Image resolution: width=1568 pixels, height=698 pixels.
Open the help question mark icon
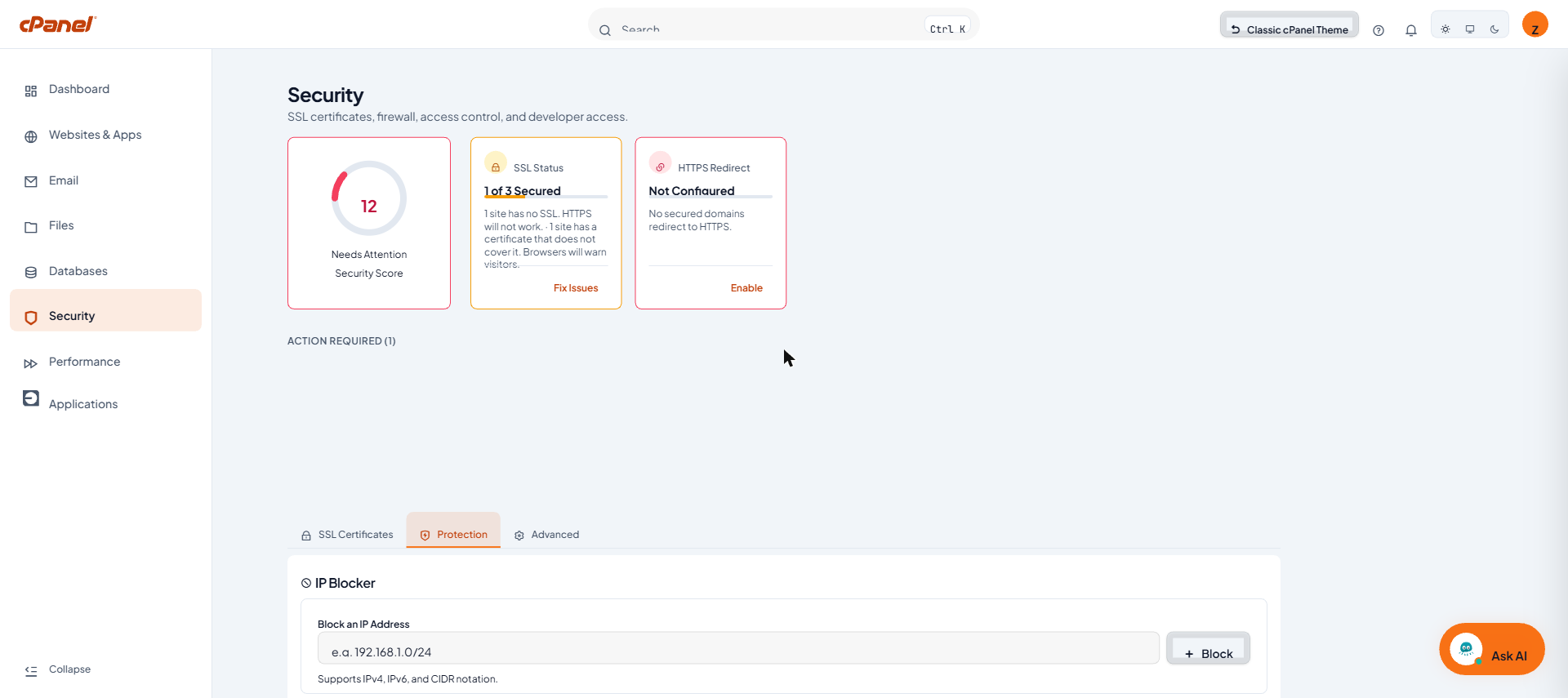tap(1379, 30)
